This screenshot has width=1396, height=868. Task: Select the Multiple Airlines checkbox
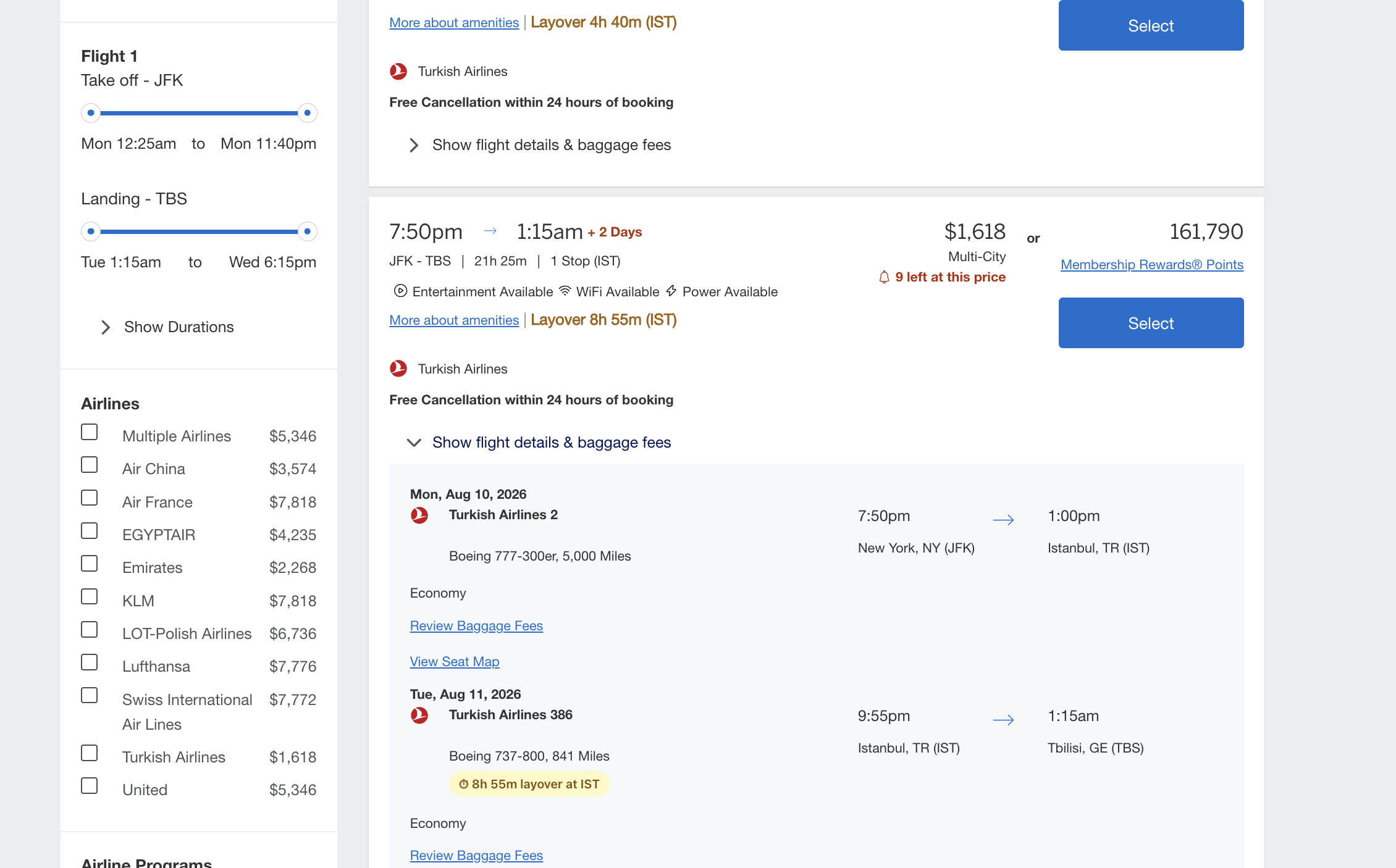click(x=90, y=432)
